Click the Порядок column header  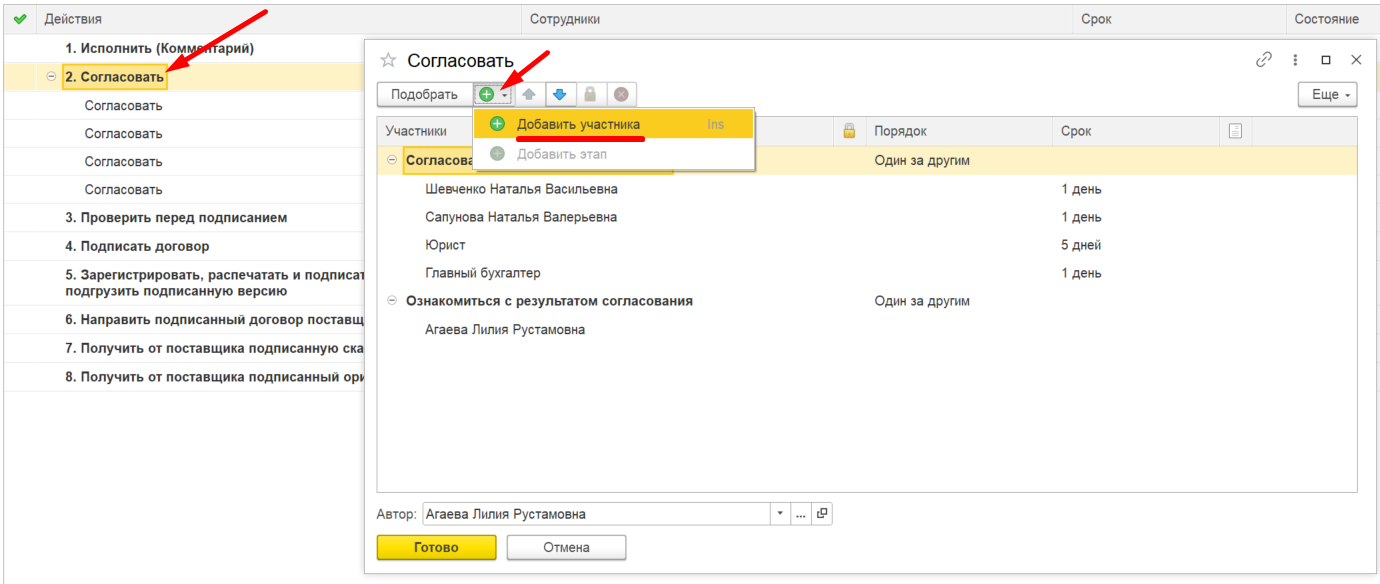pos(900,131)
